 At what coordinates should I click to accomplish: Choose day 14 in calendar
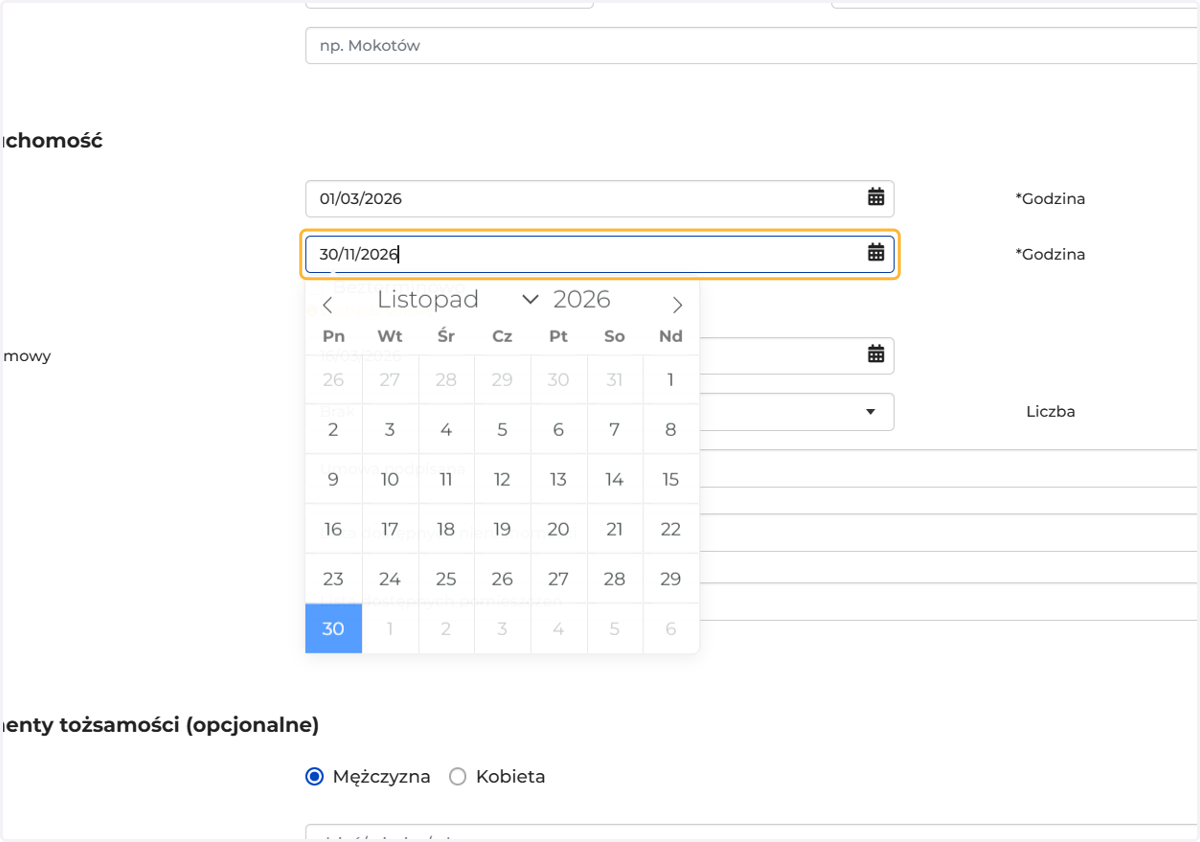coord(614,480)
